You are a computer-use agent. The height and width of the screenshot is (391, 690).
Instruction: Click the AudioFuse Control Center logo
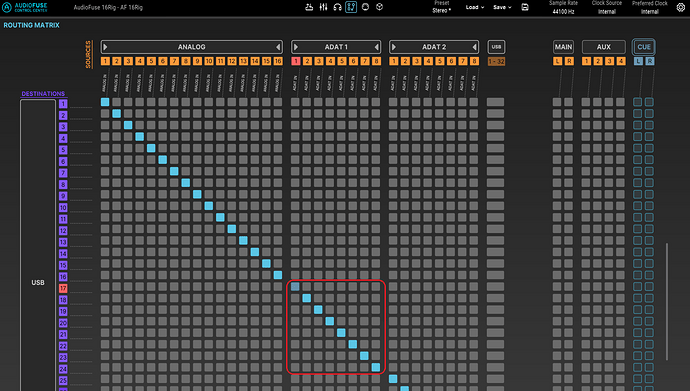[25, 7]
